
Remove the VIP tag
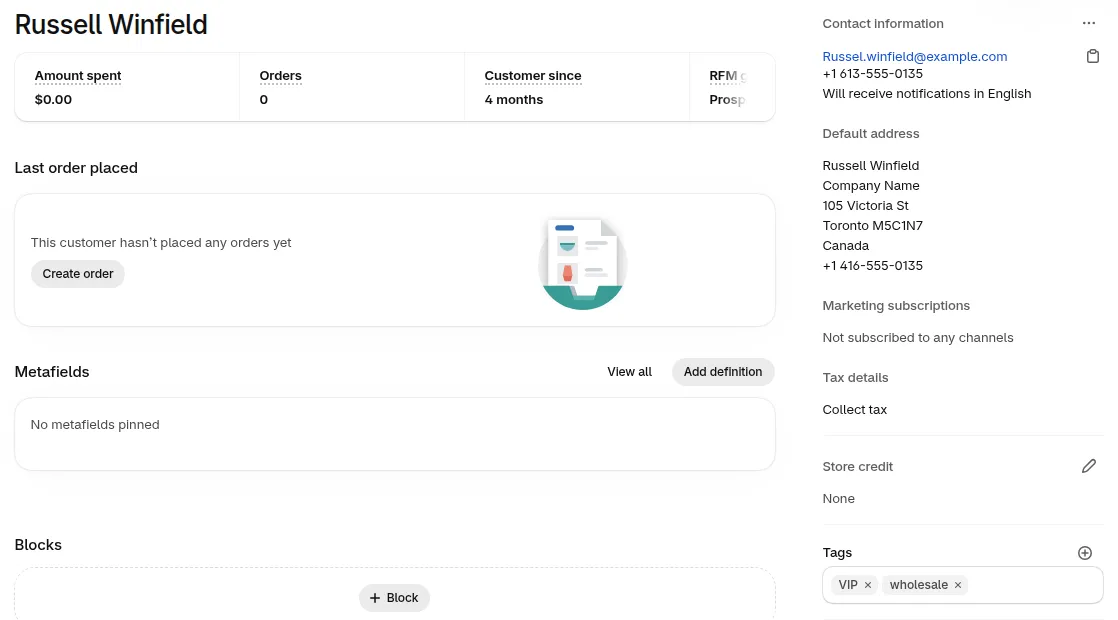pos(868,585)
